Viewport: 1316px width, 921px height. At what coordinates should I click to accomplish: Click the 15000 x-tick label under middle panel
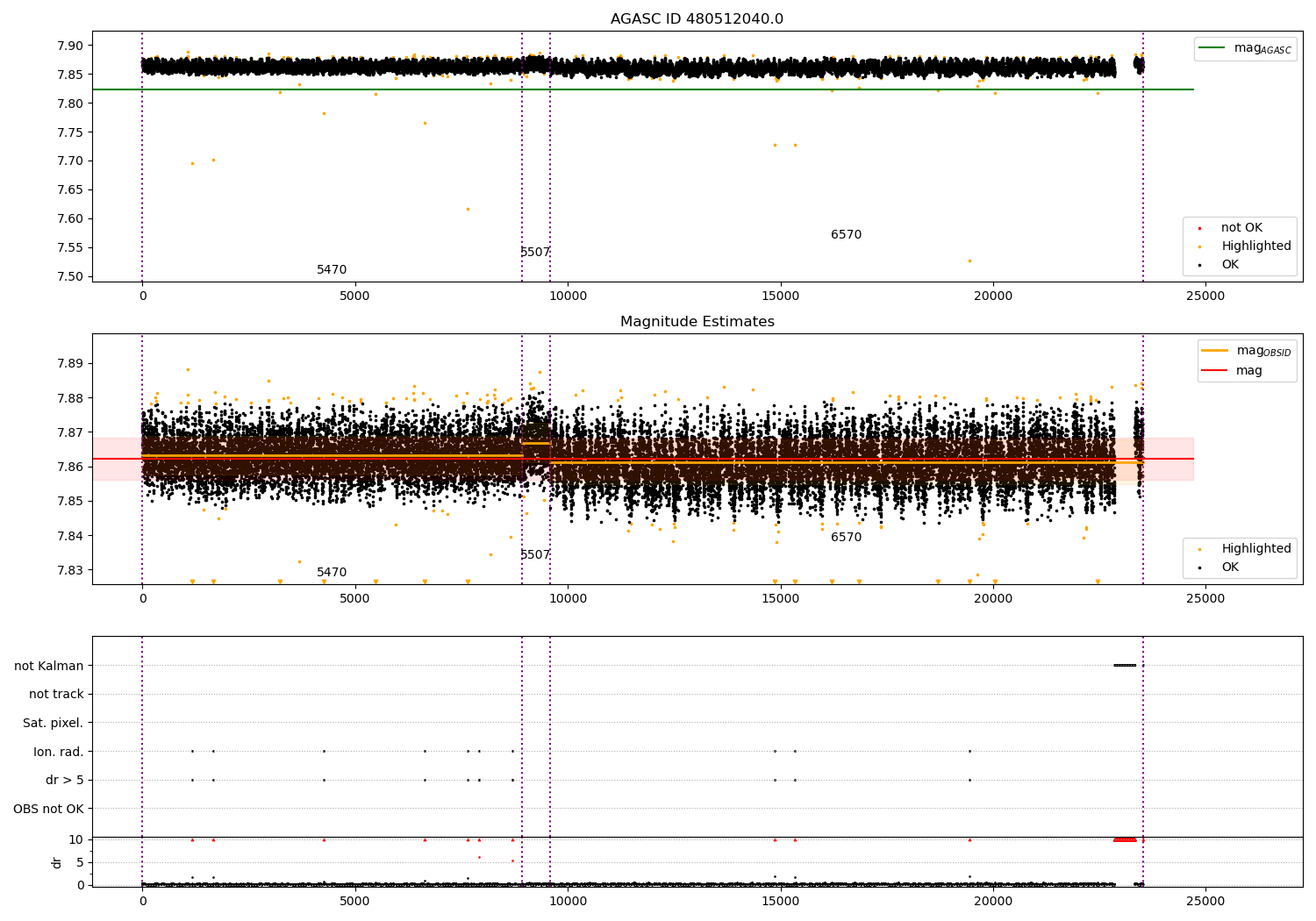781,599
